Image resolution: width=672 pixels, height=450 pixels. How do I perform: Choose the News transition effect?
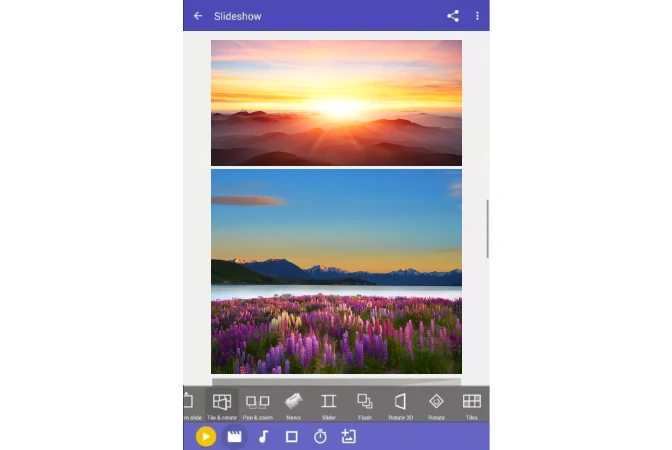click(x=294, y=406)
